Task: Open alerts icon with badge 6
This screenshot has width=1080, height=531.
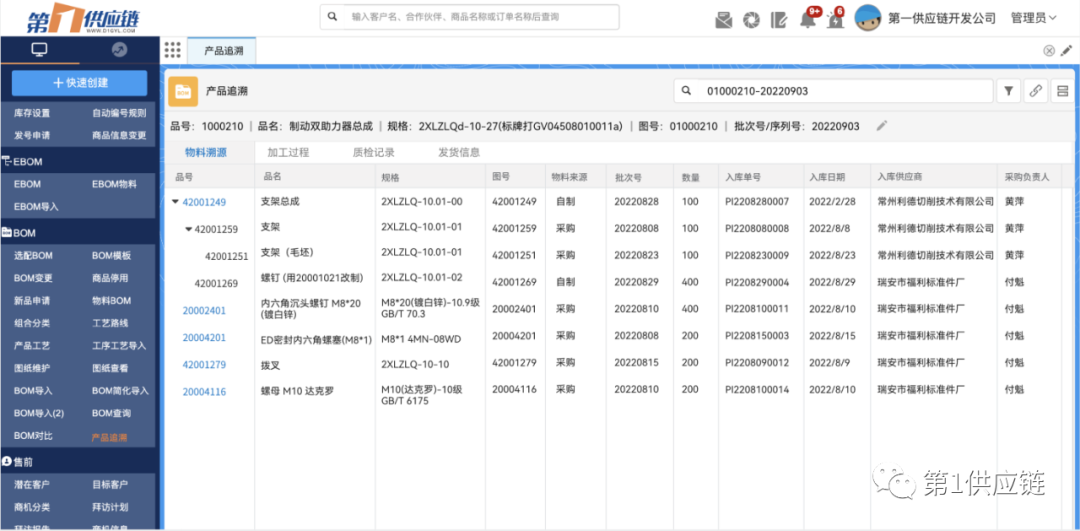Action: coord(835,19)
